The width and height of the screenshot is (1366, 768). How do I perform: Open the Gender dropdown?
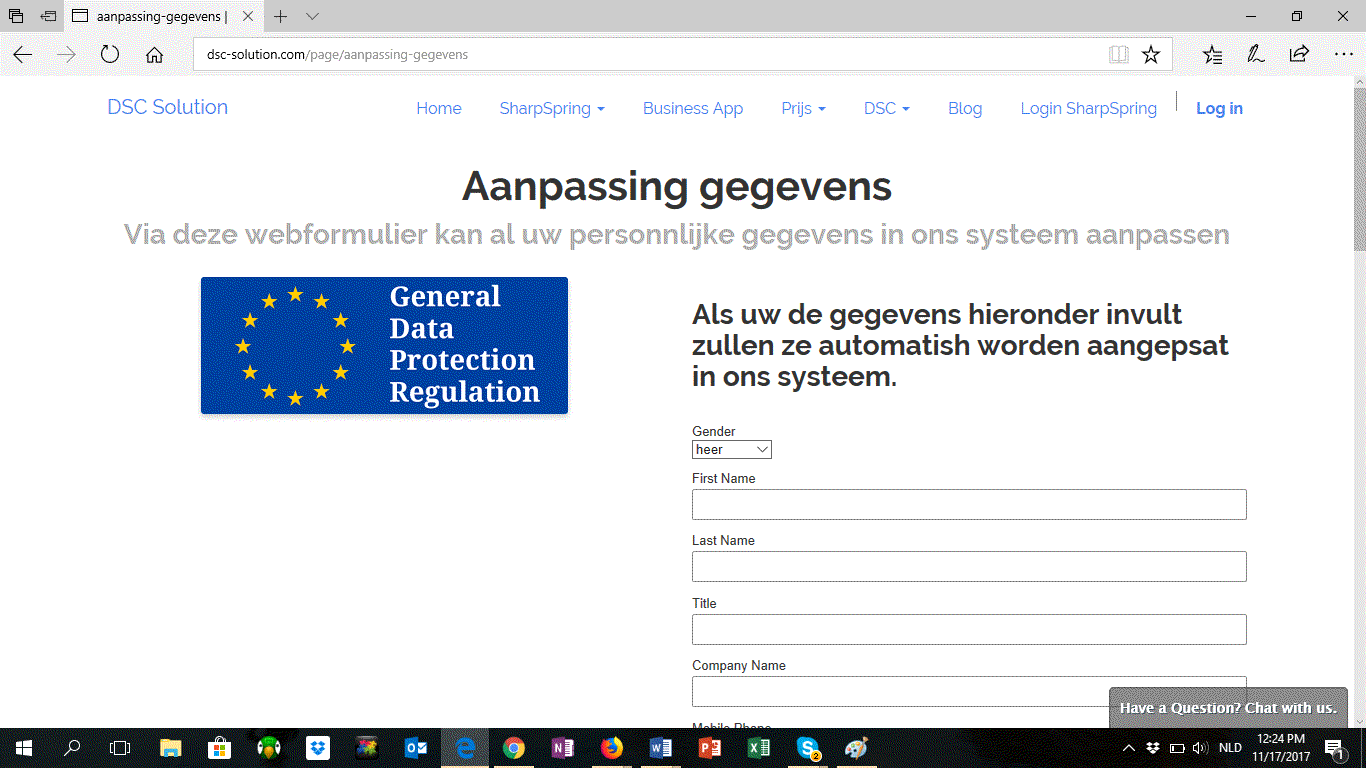click(x=731, y=449)
